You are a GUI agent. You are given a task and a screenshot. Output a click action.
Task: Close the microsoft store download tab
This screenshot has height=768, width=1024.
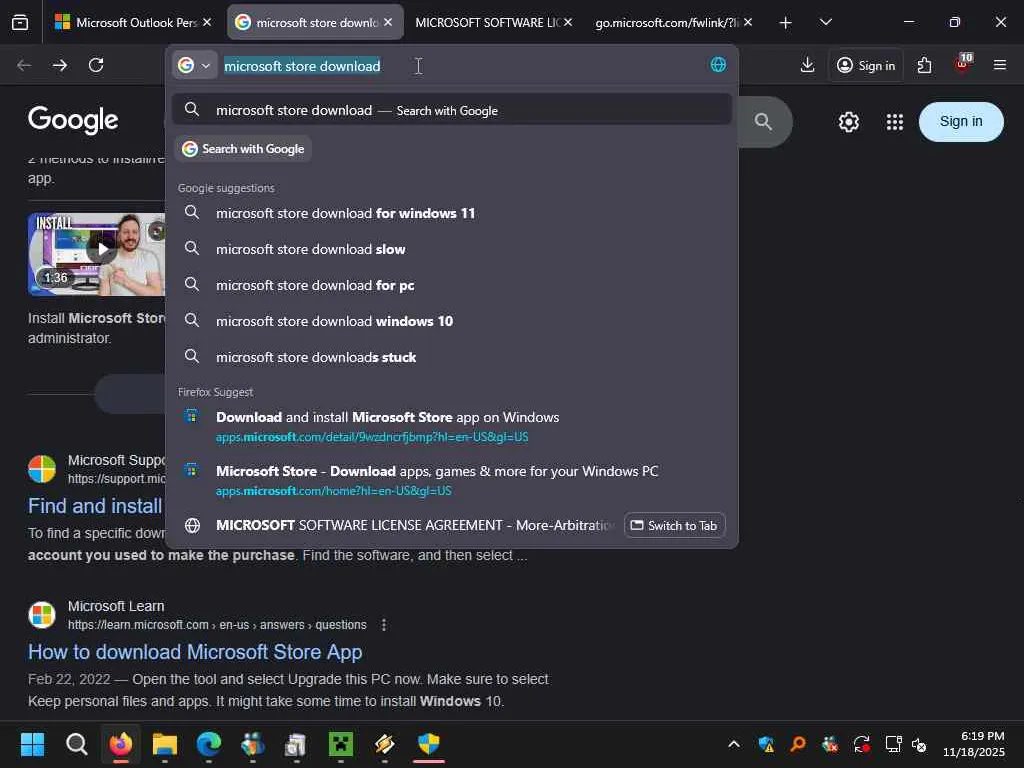pyautogui.click(x=389, y=22)
